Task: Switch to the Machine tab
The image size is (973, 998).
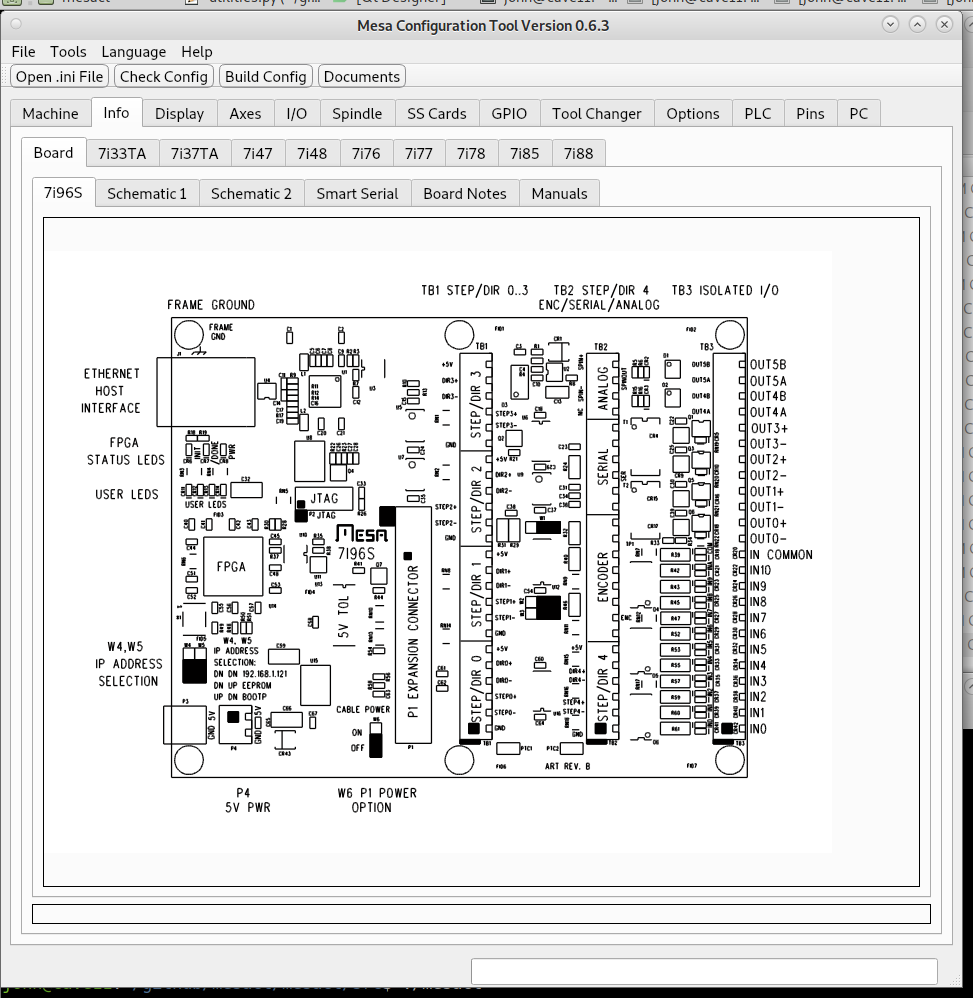Action: (50, 113)
